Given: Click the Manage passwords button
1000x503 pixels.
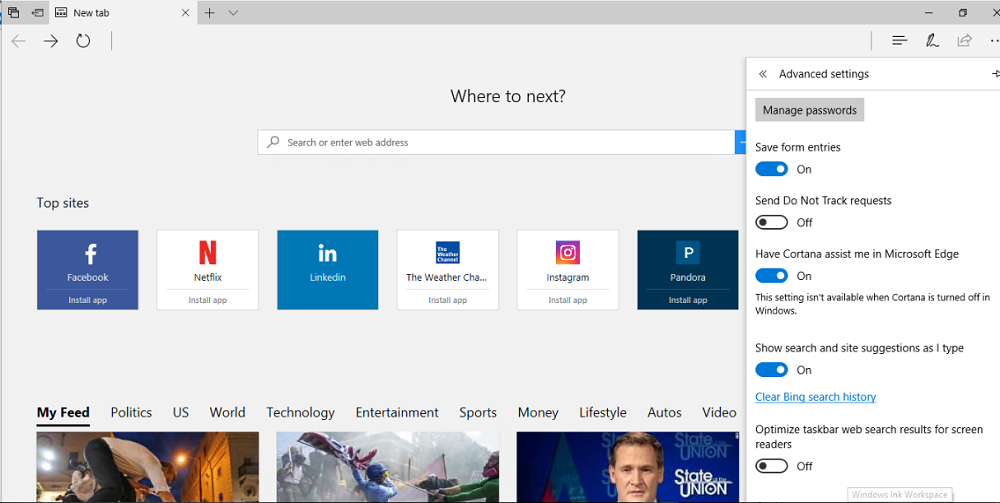Looking at the screenshot, I should 809,110.
